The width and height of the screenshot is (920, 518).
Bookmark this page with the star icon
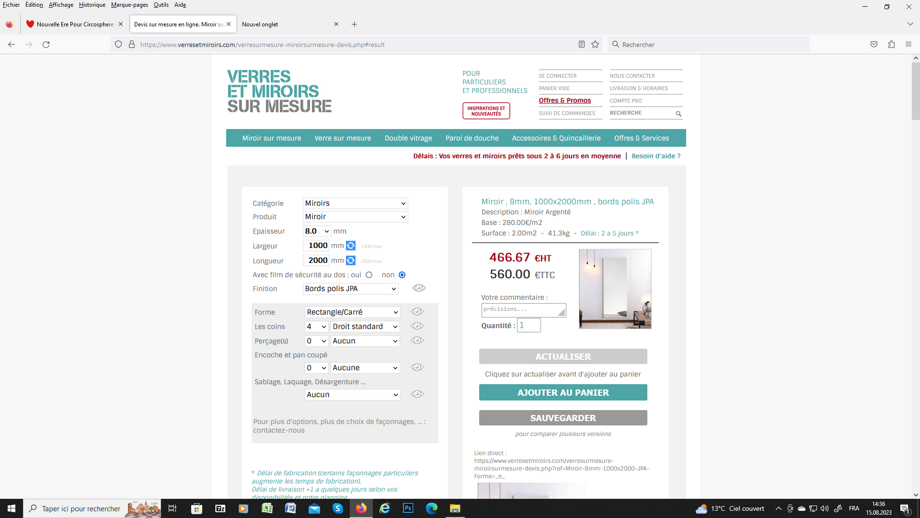595,44
